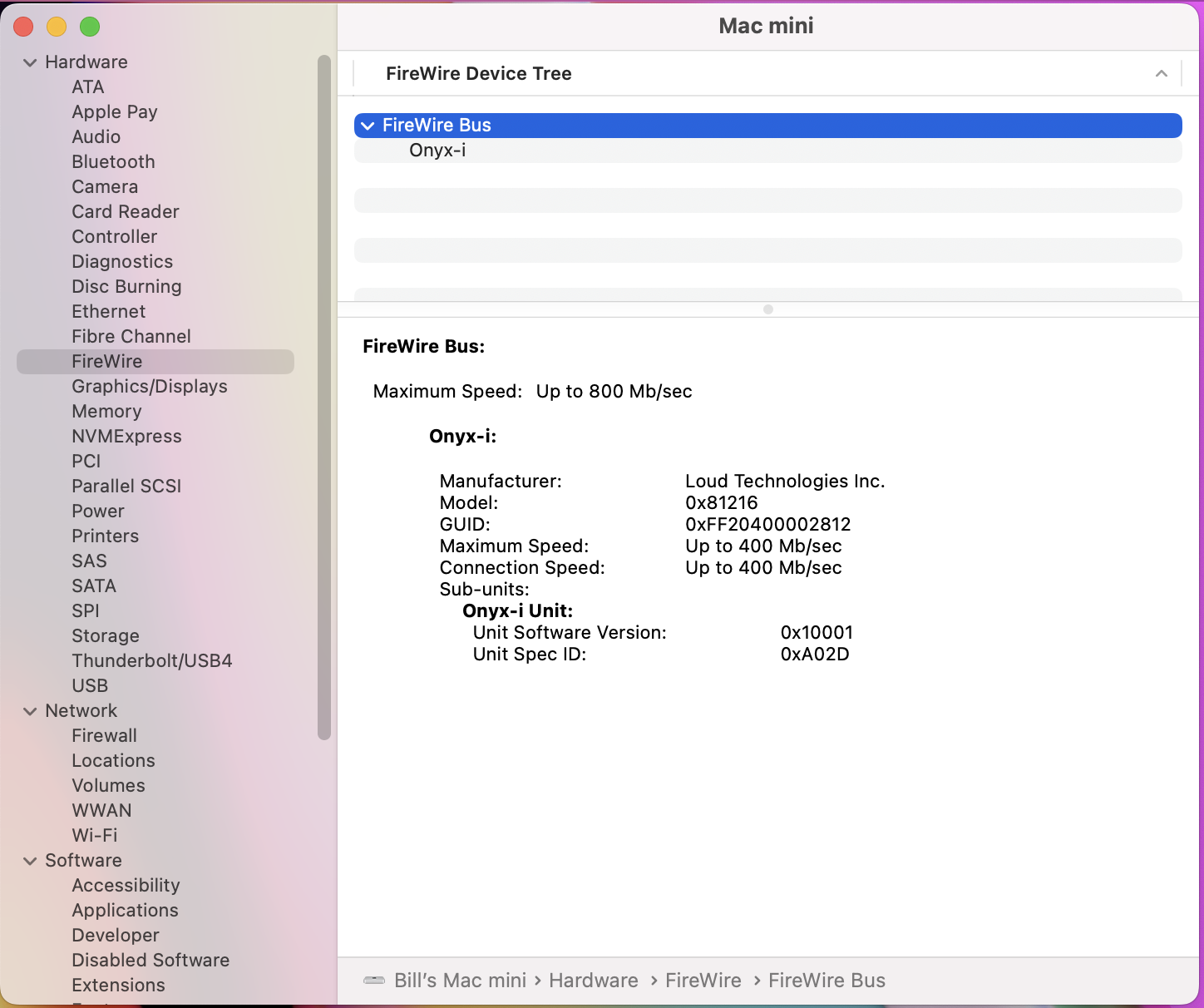The image size is (1204, 1008).
Task: Click Bill's Mac mini in path bar
Action: click(460, 981)
